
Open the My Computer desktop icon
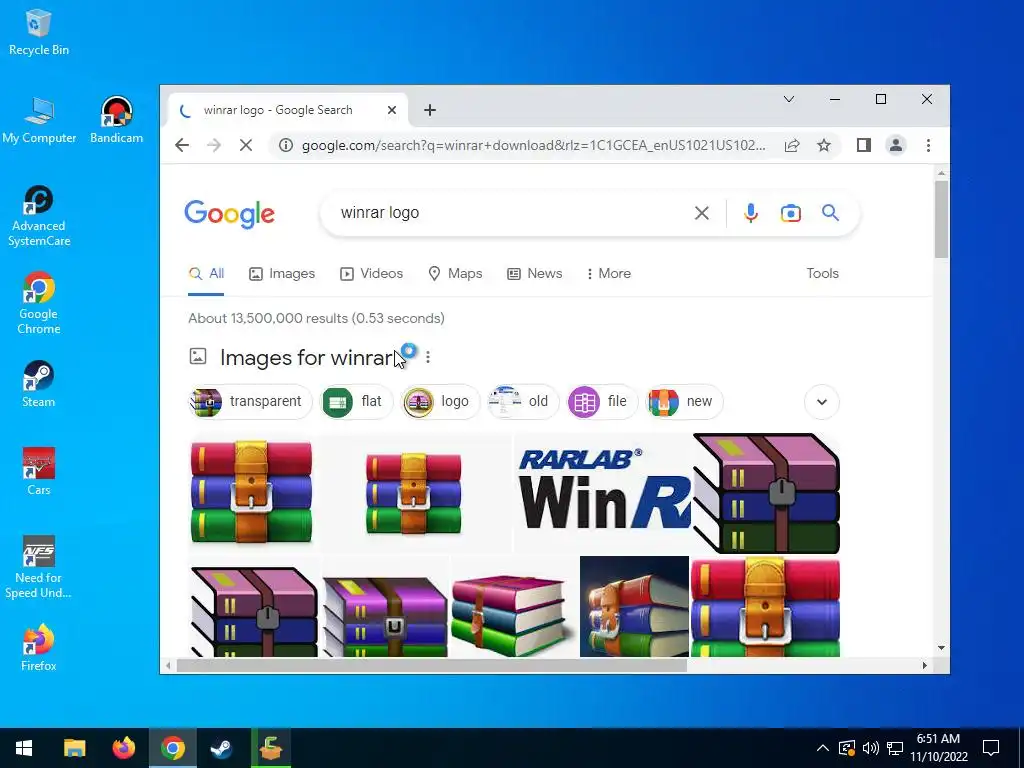tap(39, 120)
